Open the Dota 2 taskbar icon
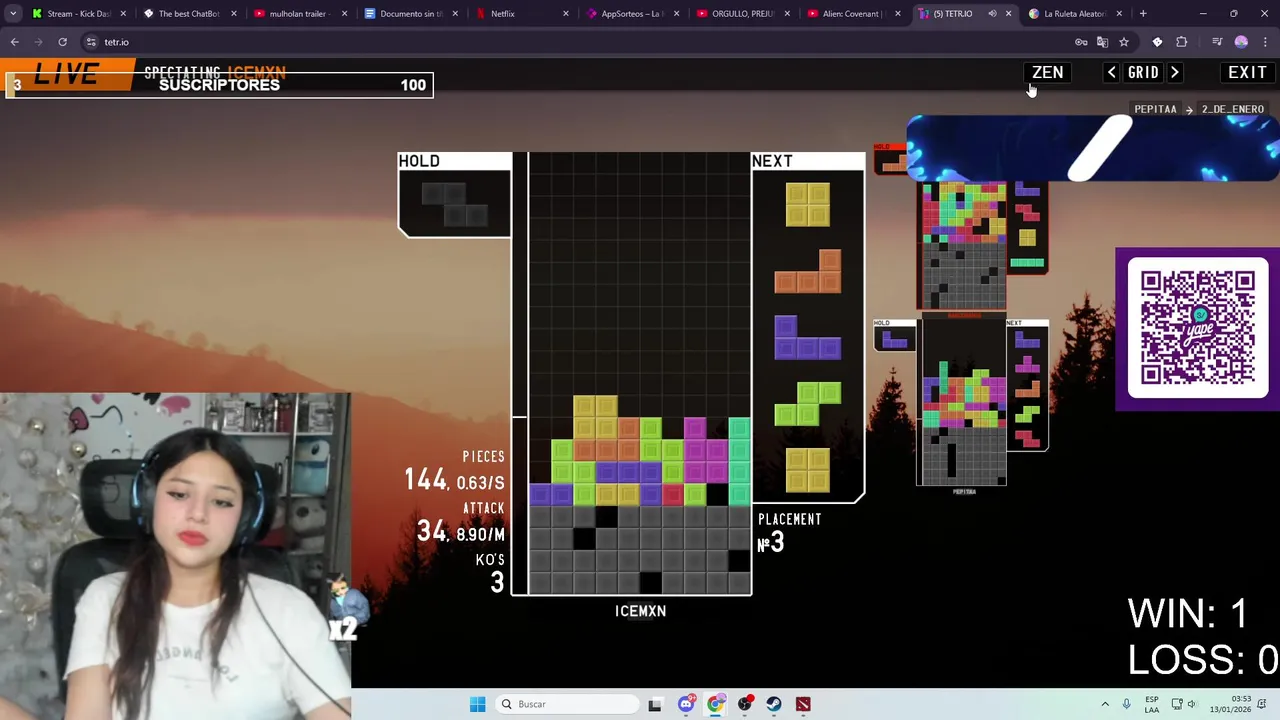 803,704
